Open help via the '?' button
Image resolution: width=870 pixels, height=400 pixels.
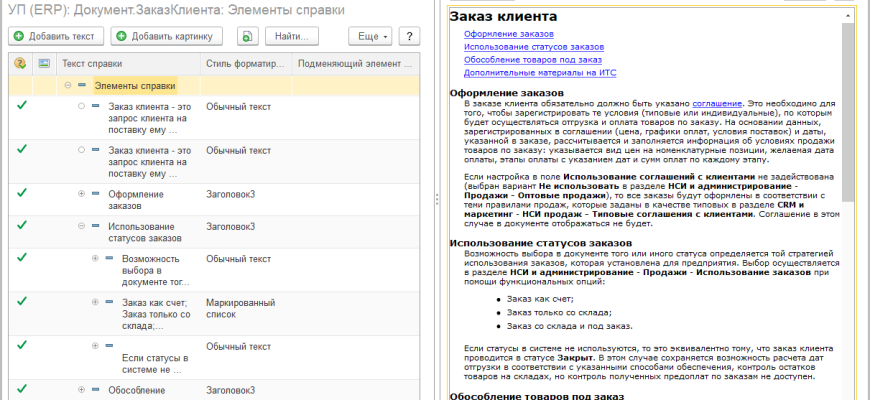click(408, 37)
